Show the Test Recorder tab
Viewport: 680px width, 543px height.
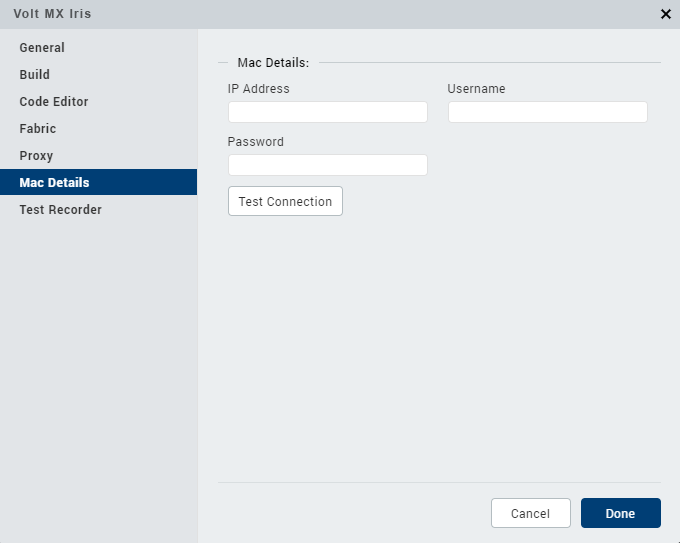click(x=60, y=210)
